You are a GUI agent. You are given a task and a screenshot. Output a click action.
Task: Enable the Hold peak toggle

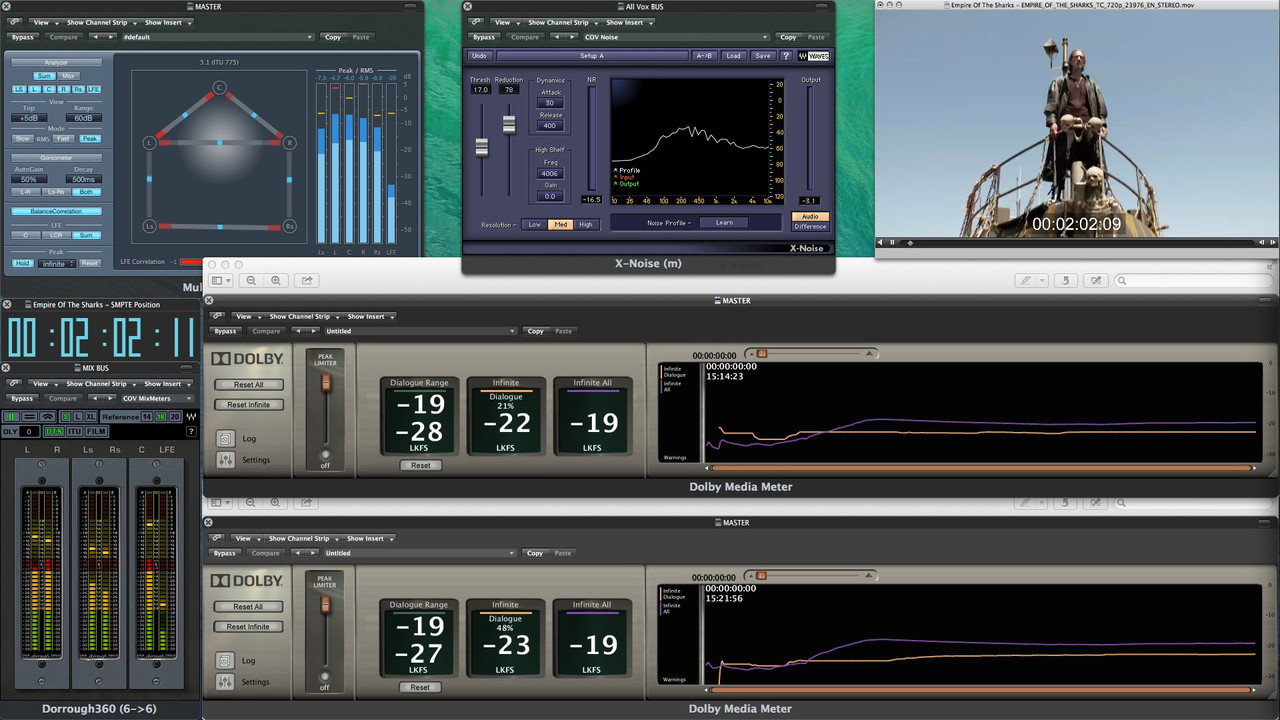click(22, 263)
